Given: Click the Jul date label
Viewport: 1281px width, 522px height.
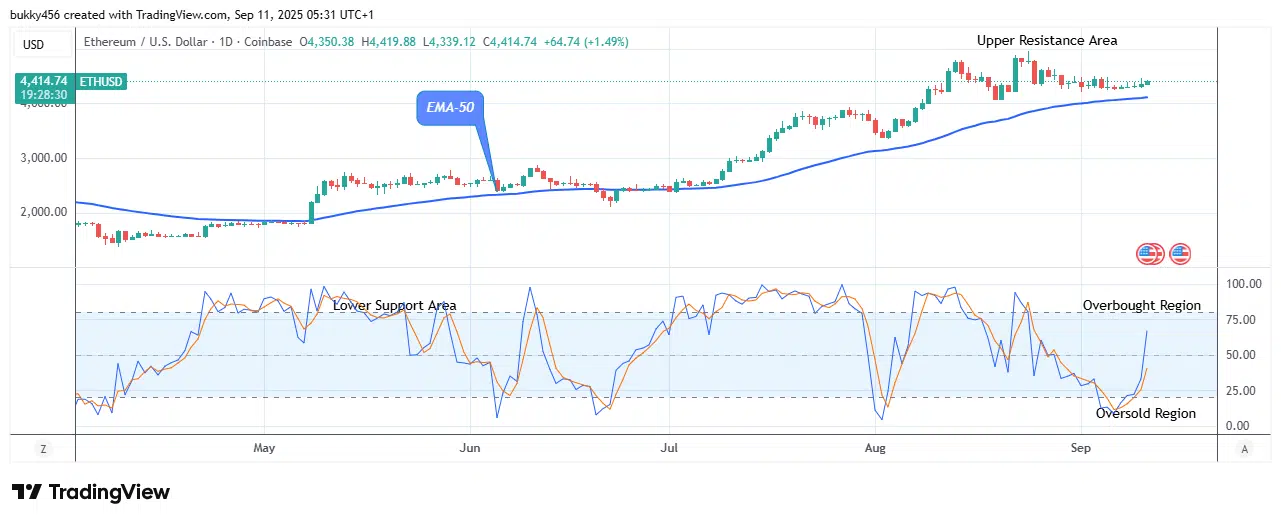Looking at the screenshot, I should (670, 449).
